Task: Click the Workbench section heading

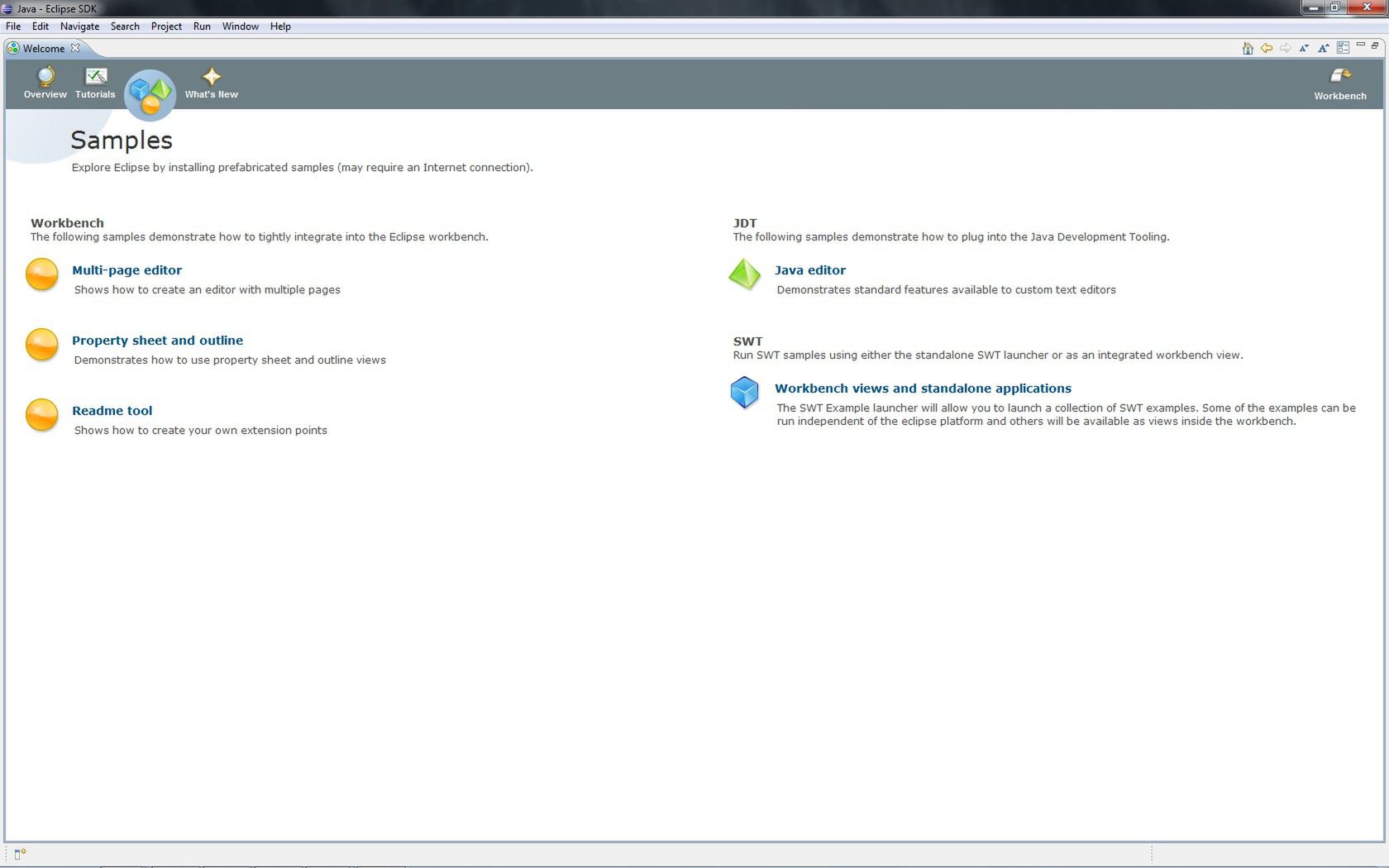Action: point(68,223)
